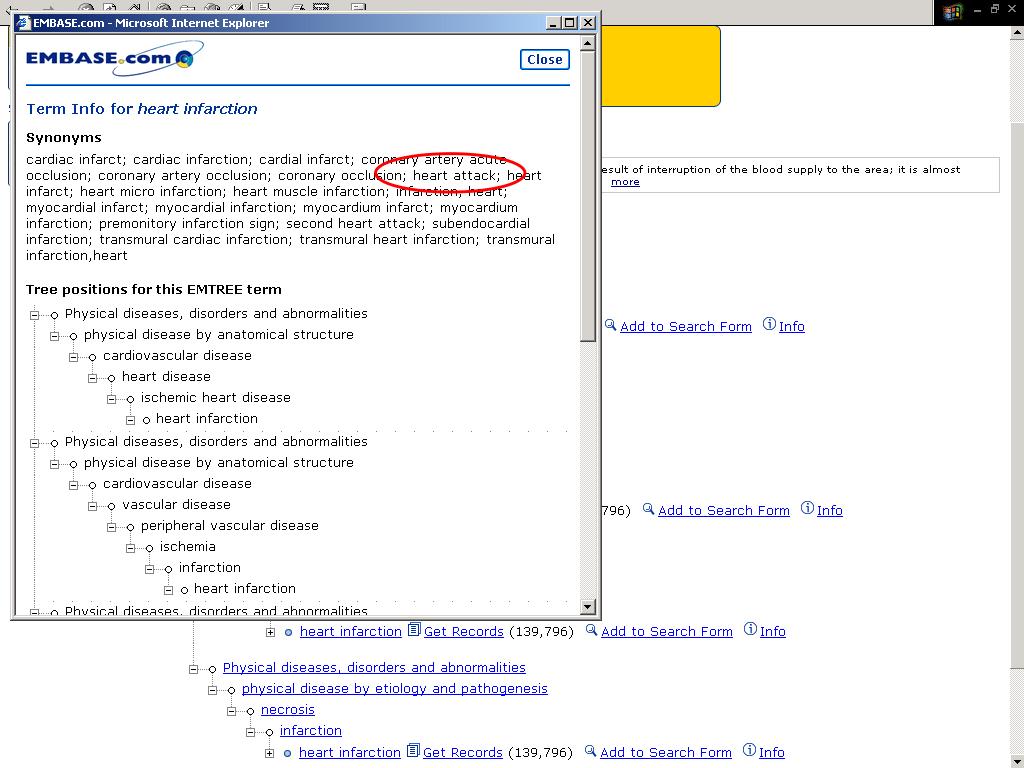
Task: Click 'Add to Search Form' beside partial '796)' count
Action: pyautogui.click(x=724, y=511)
